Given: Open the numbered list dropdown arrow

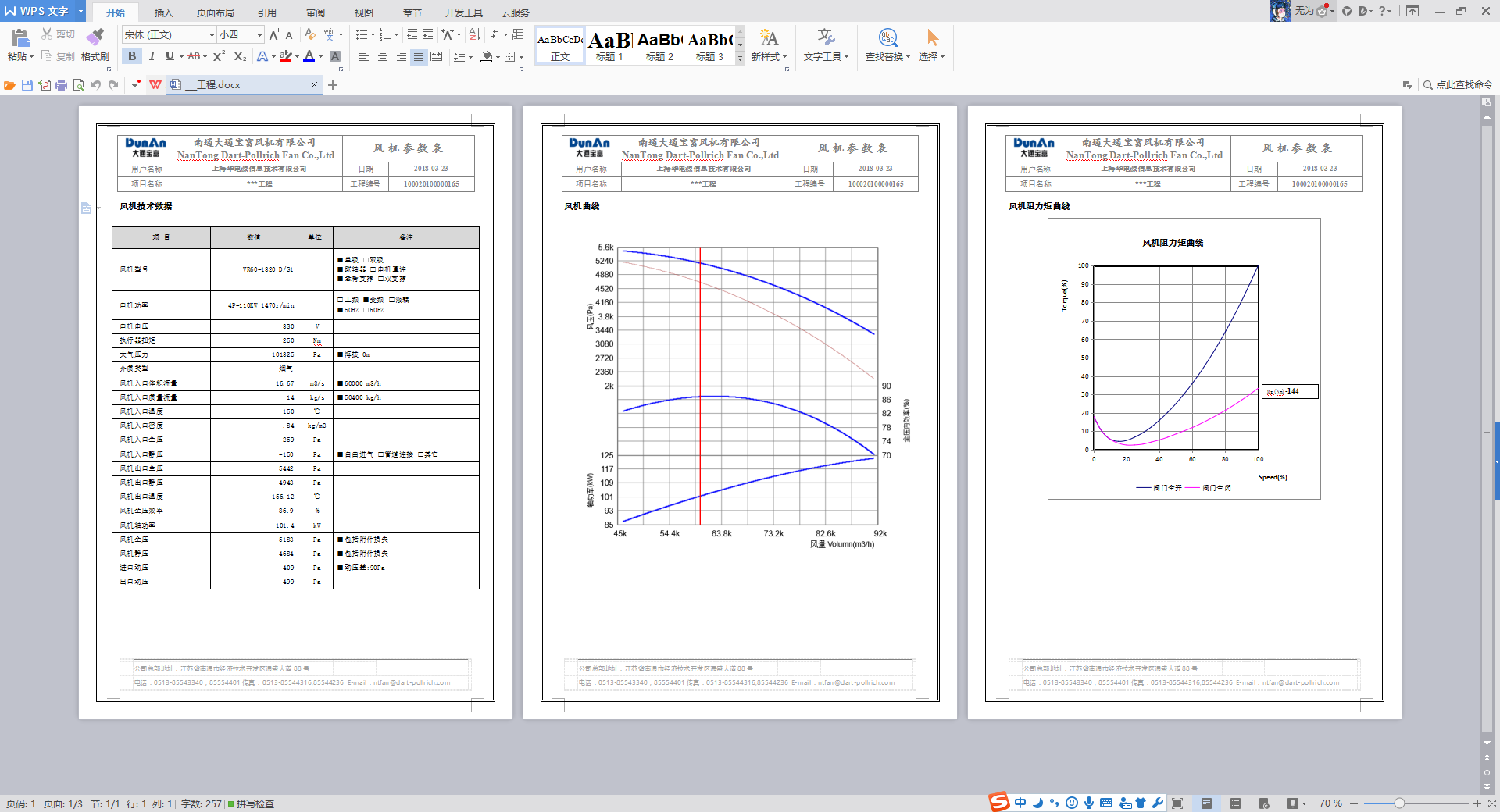Looking at the screenshot, I should [396, 34].
